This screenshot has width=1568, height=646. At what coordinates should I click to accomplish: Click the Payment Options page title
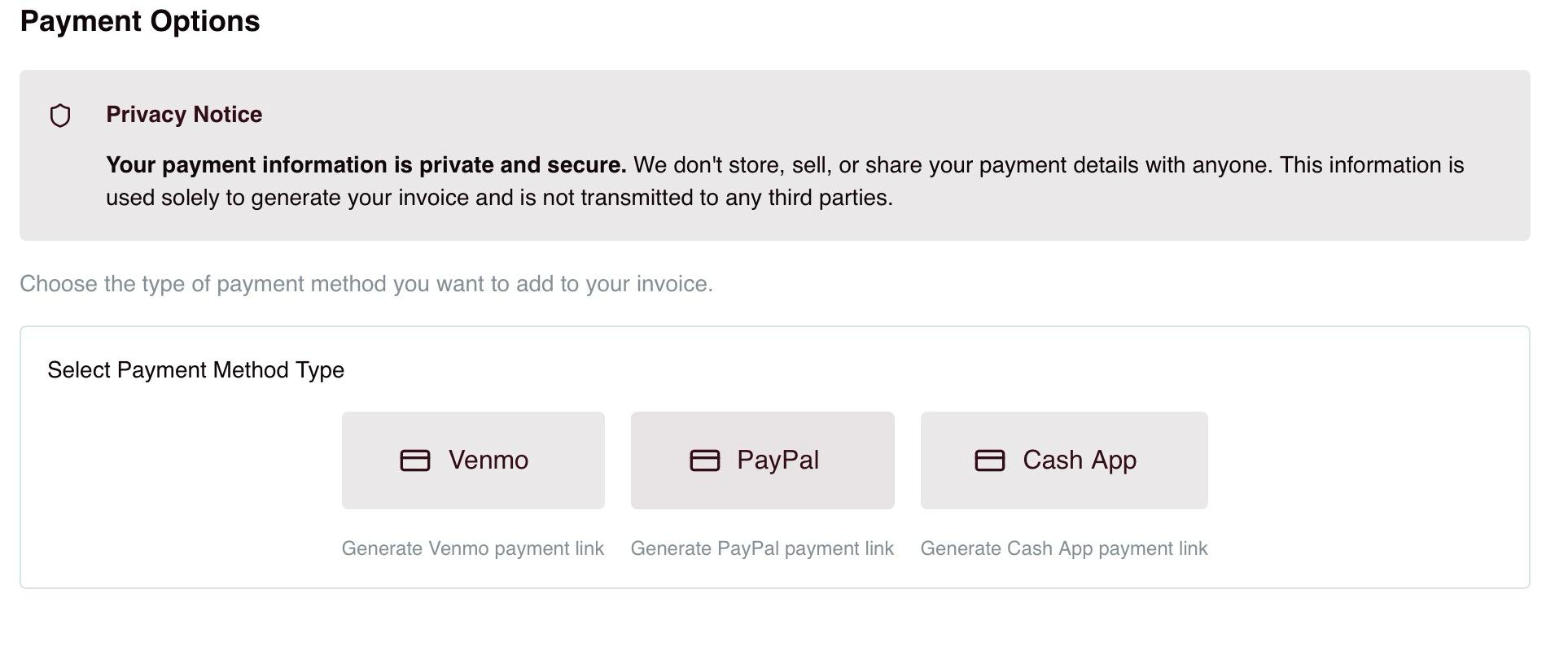click(x=140, y=21)
